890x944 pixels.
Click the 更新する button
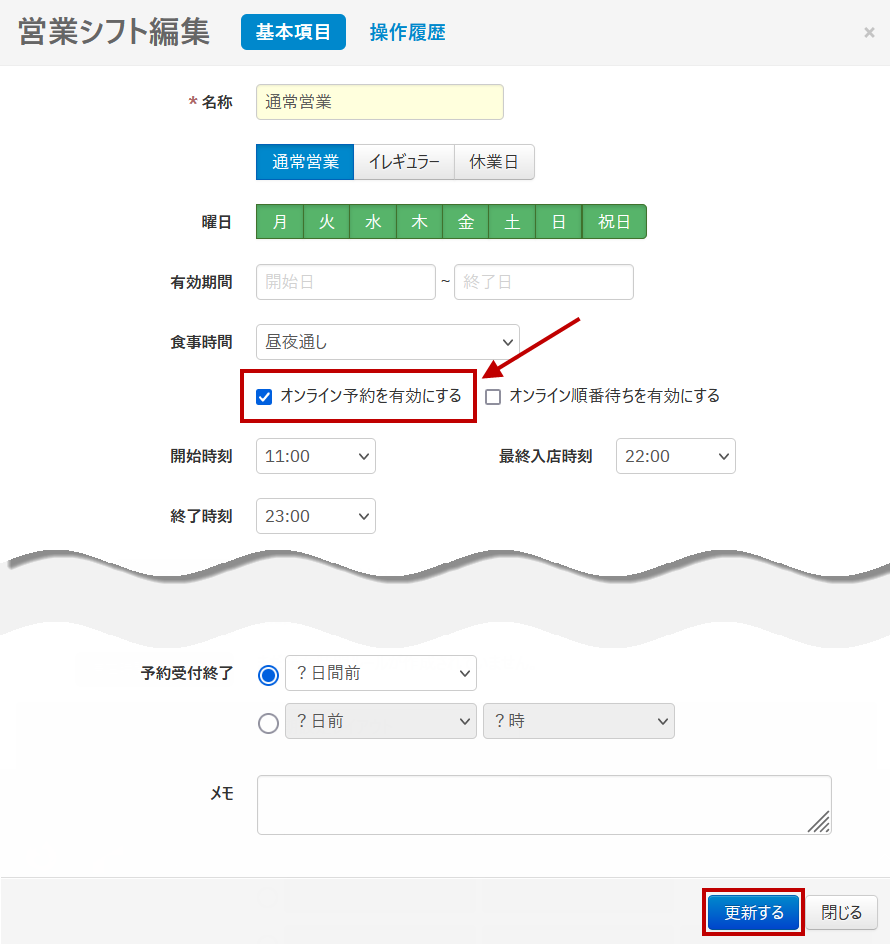[753, 913]
